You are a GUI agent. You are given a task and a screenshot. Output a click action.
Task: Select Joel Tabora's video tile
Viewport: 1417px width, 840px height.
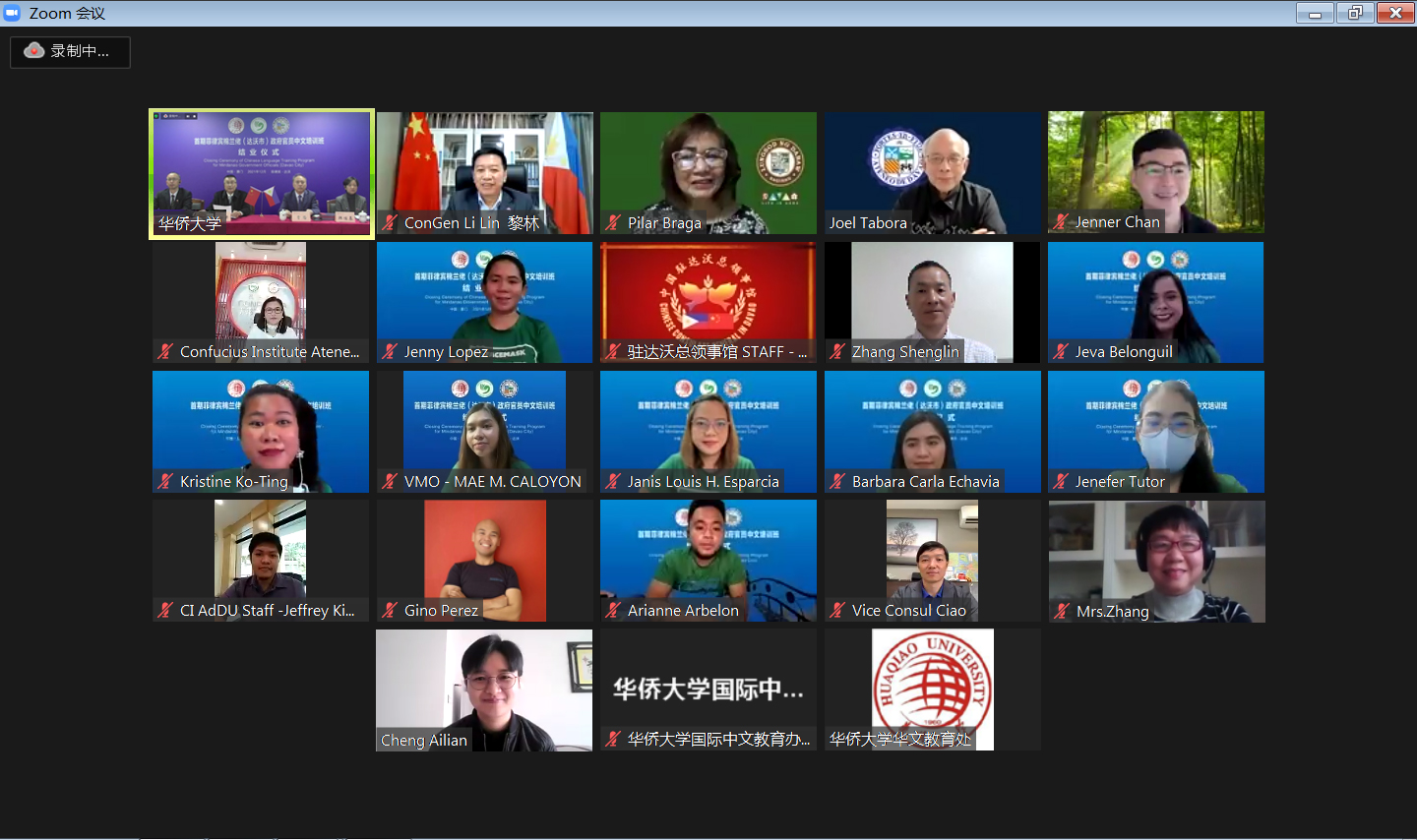coord(932,172)
